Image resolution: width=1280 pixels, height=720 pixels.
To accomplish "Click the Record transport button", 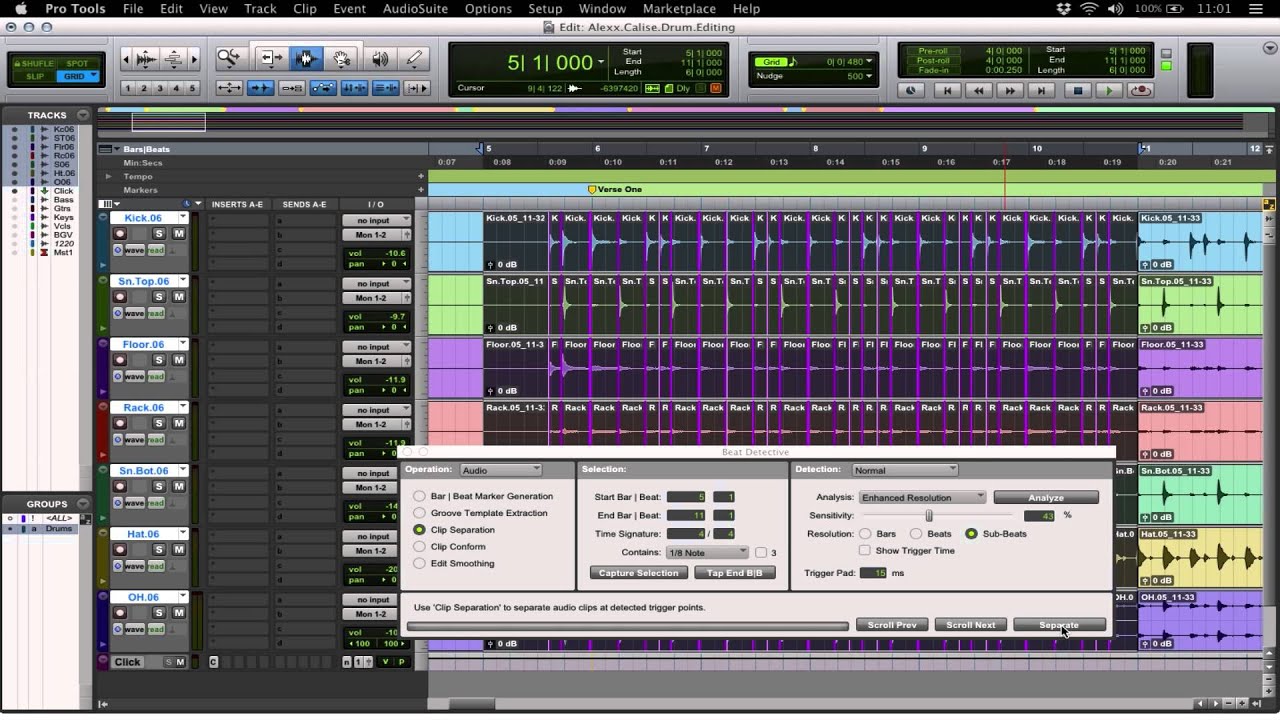I will (1140, 90).
